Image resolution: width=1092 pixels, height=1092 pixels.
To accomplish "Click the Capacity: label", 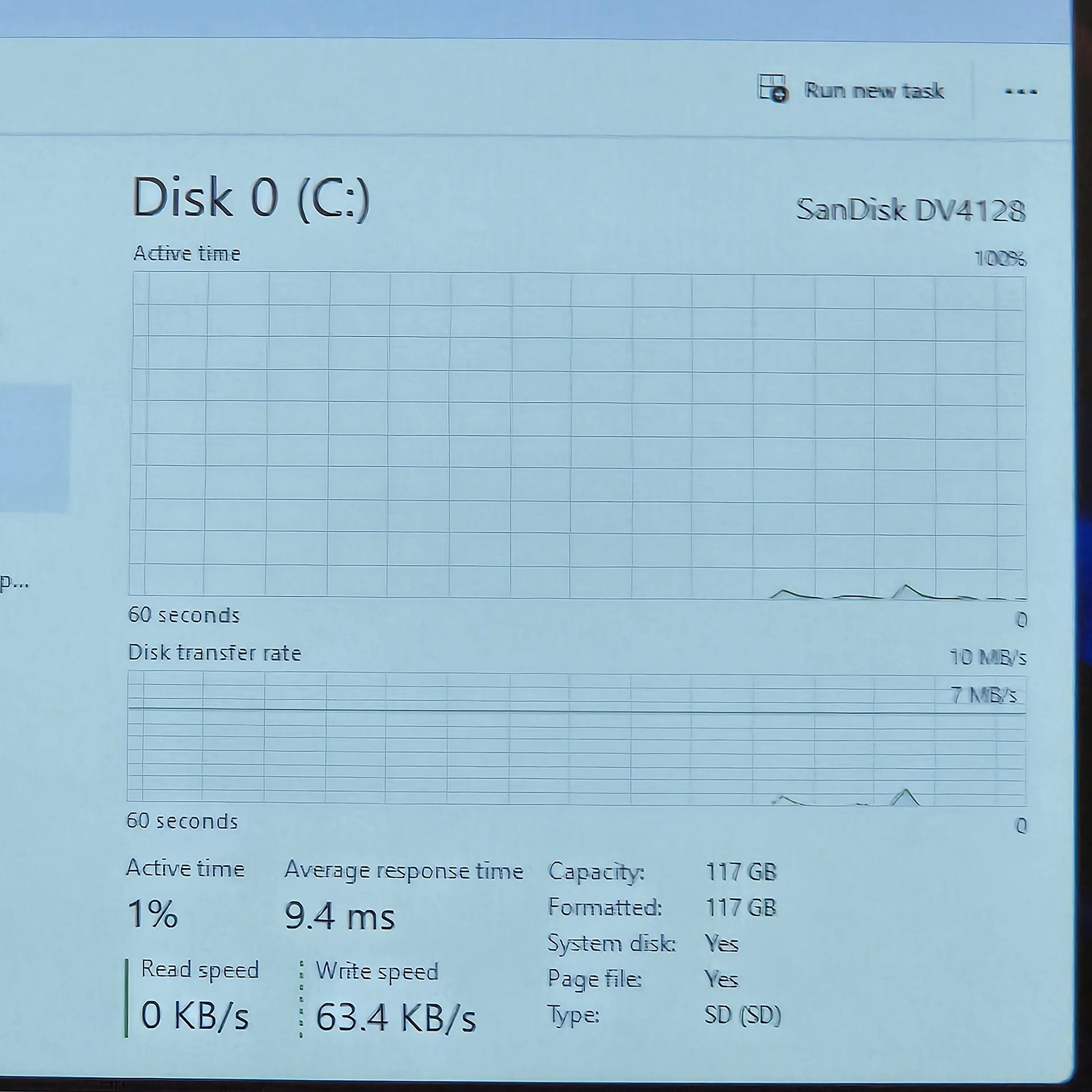I will click(597, 872).
